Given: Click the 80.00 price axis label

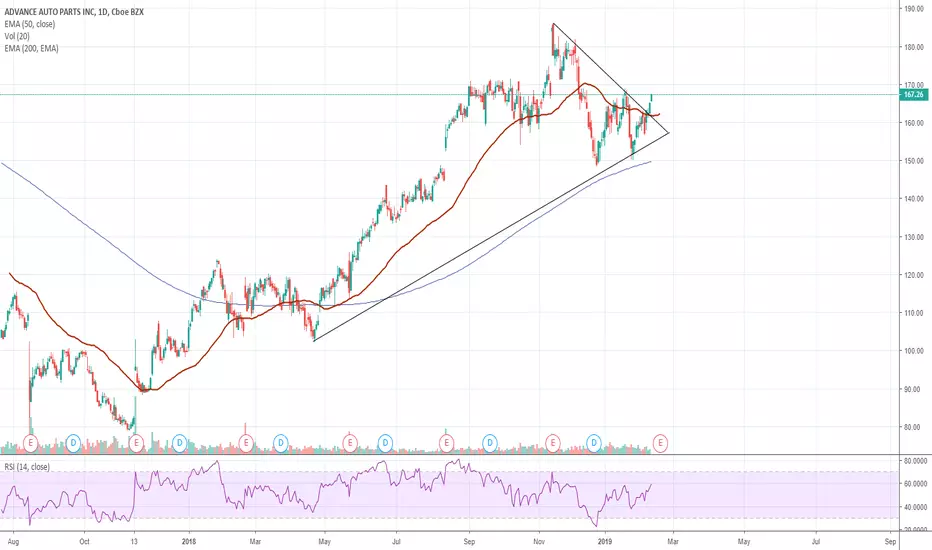Looking at the screenshot, I should tap(914, 427).
